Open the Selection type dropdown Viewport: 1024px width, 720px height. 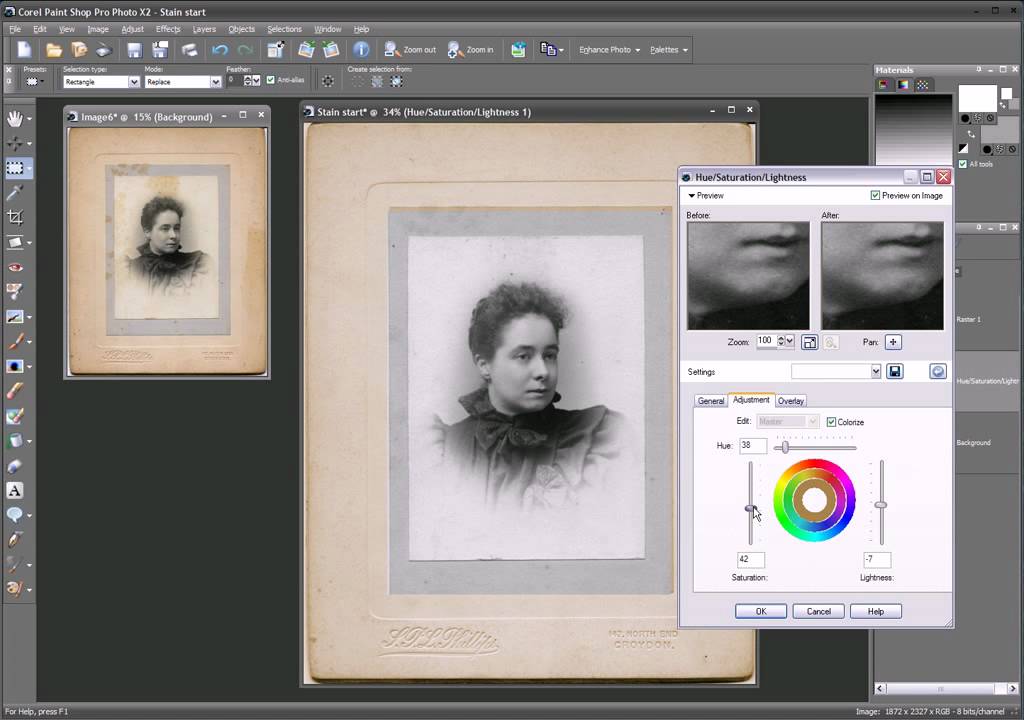click(134, 82)
